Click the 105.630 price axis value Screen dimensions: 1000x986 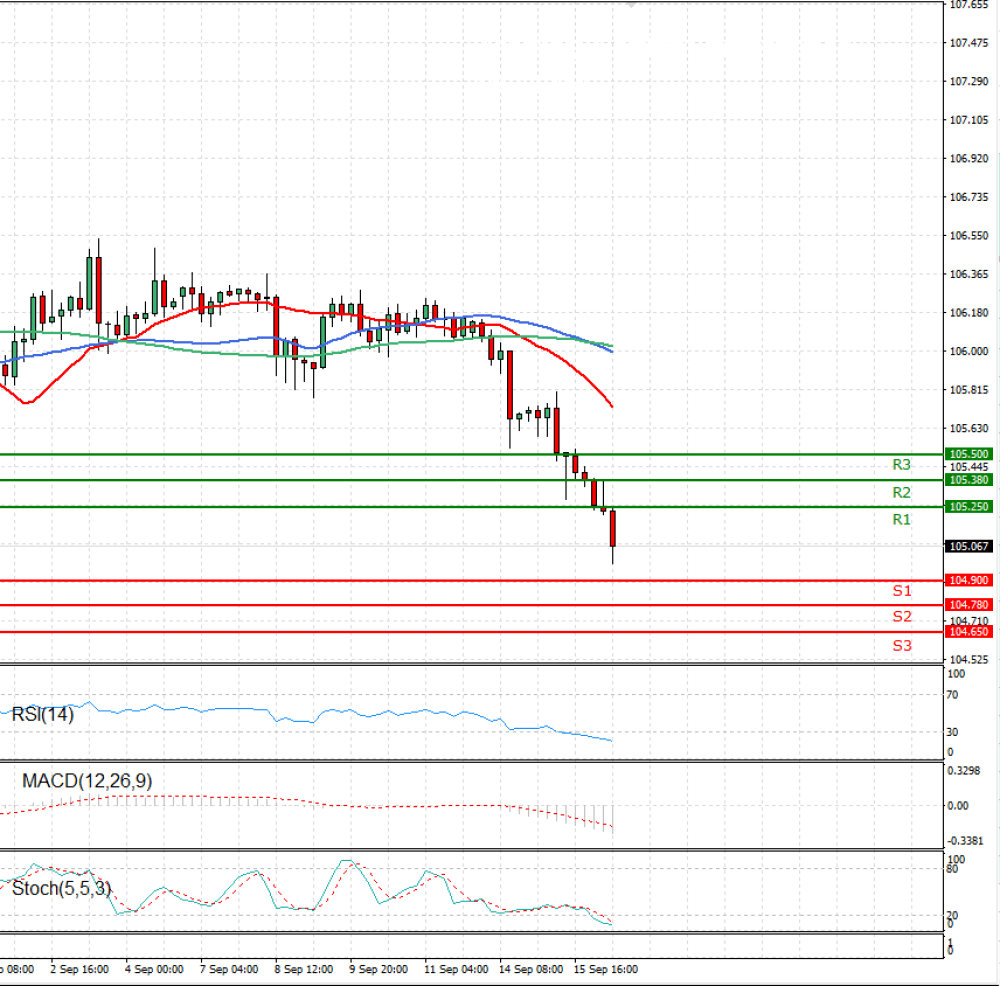pos(969,428)
